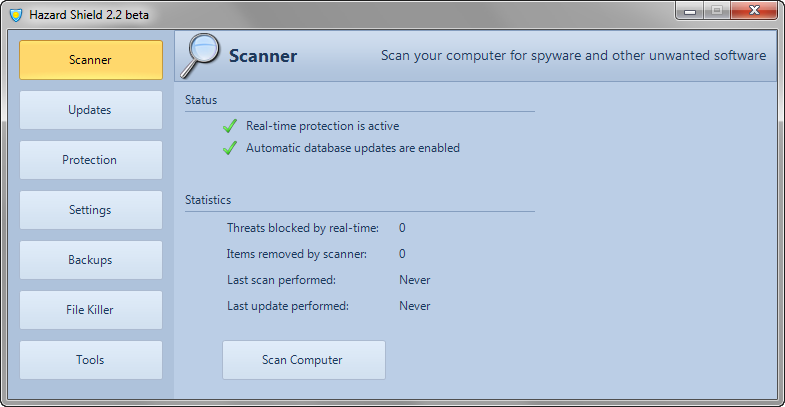Click the real-time protection green checkmark
Screen dimensions: 785x407
point(230,126)
